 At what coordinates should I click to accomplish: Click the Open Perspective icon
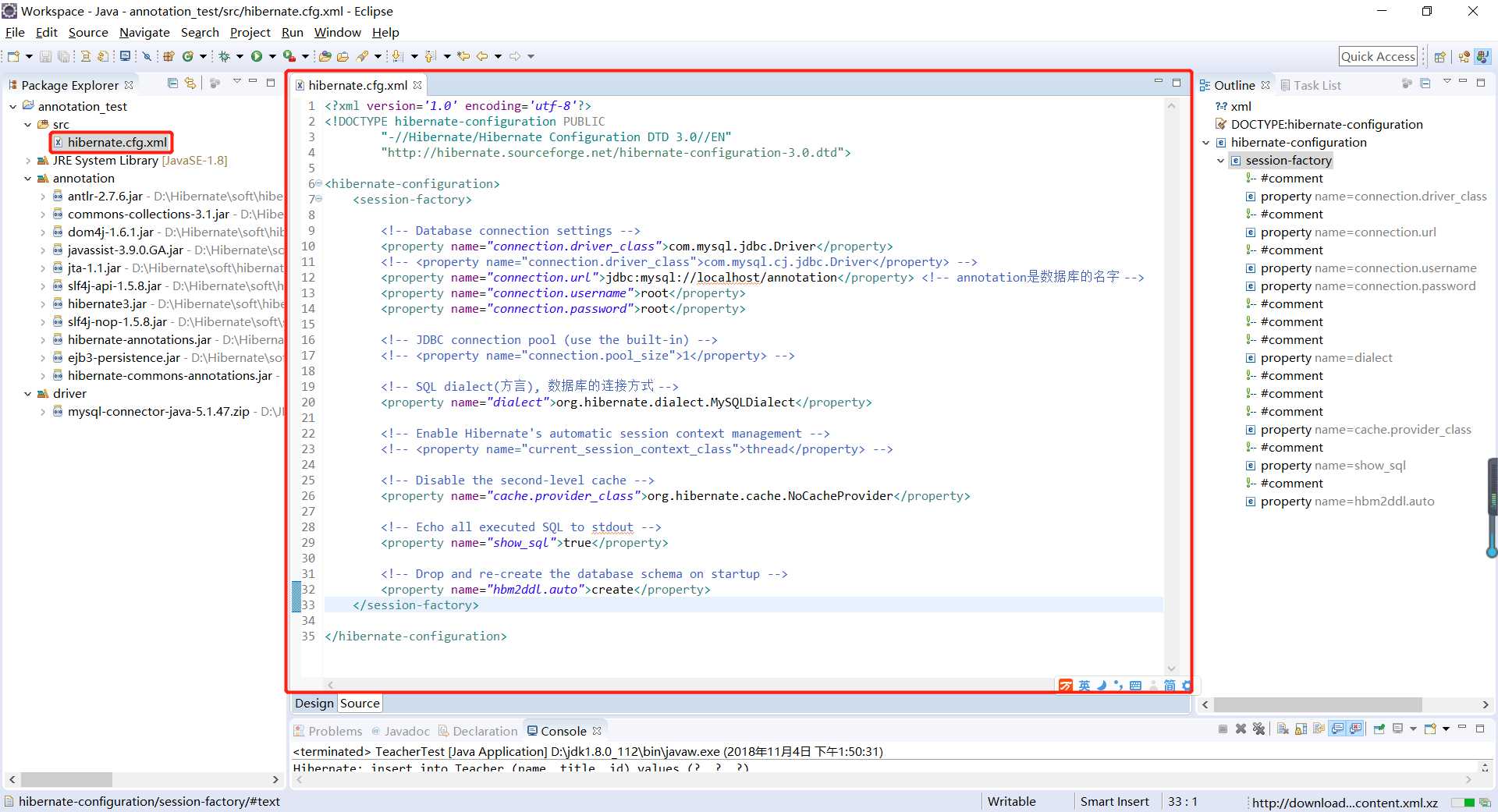point(1439,57)
